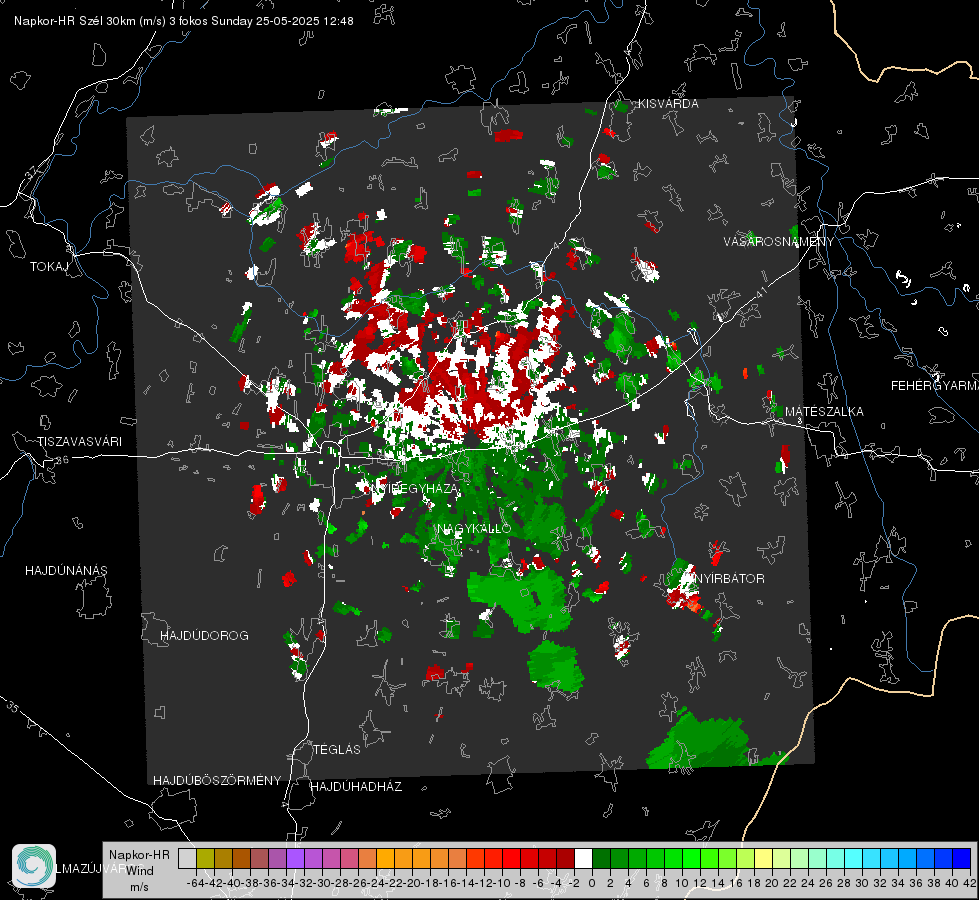Click road number 35 at lower left
The height and width of the screenshot is (900, 979).
tap(13, 708)
